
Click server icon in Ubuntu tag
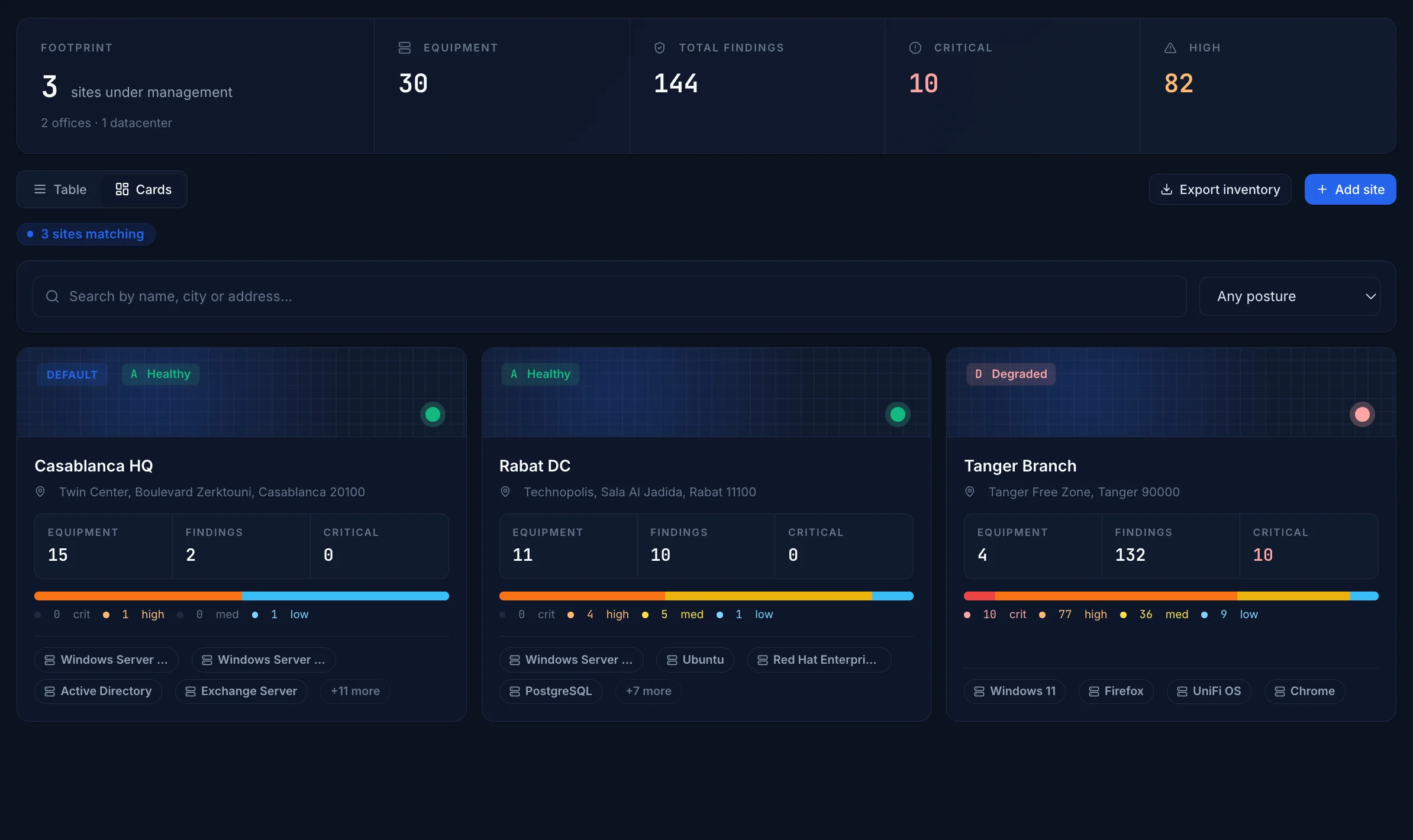pos(672,660)
